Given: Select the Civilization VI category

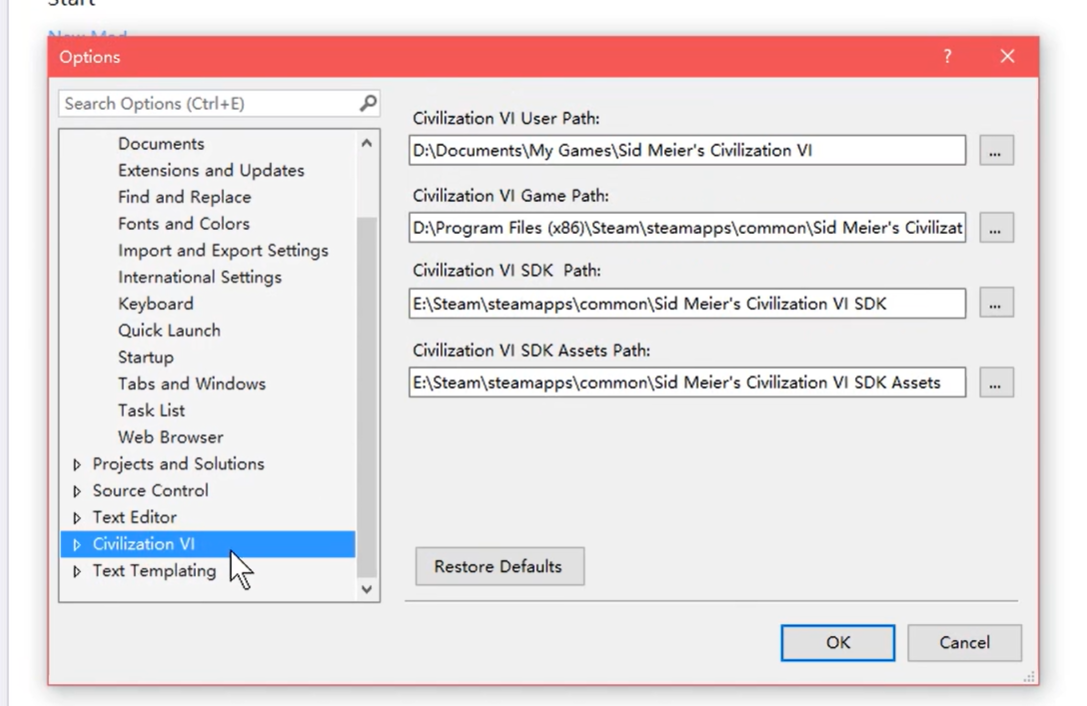Looking at the screenshot, I should click(208, 544).
